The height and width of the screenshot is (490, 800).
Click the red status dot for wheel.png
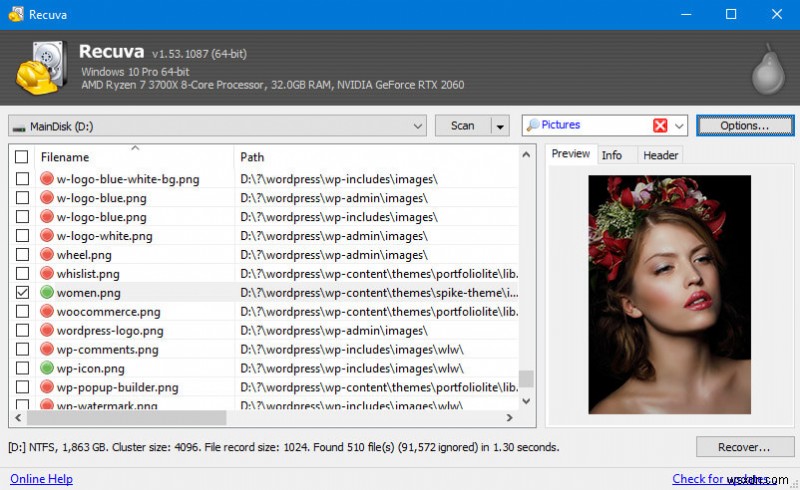pos(47,254)
